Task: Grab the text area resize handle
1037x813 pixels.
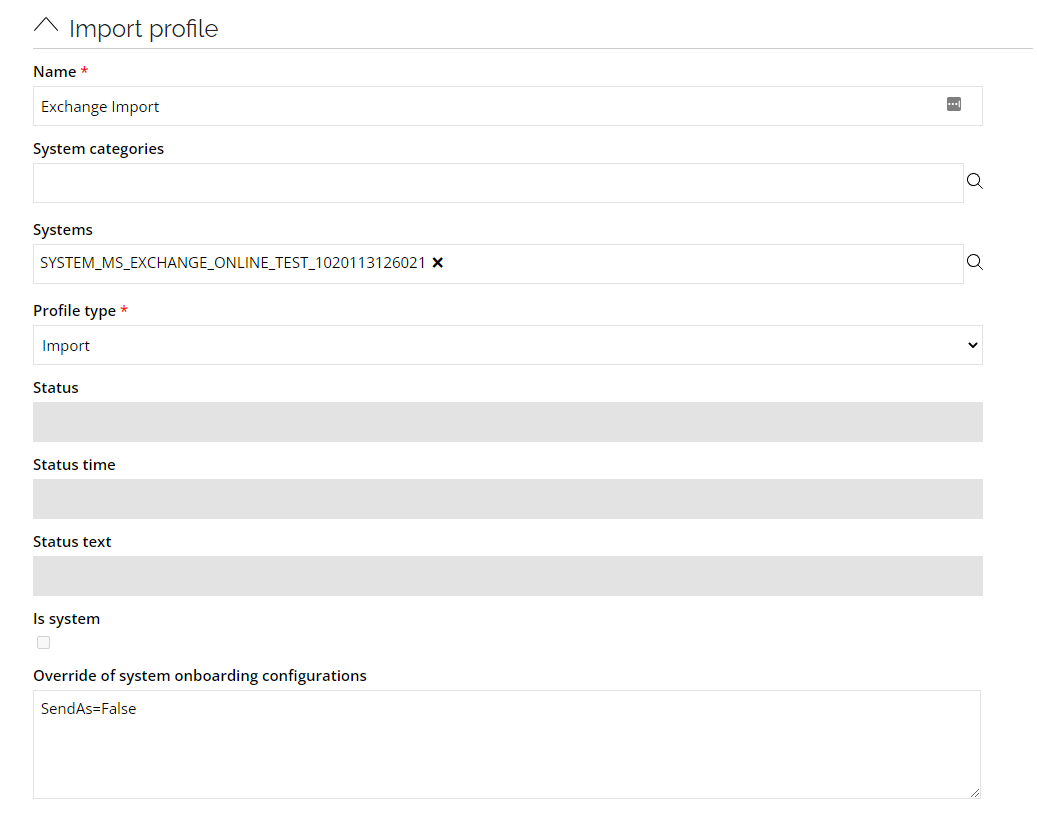Action: [x=974, y=792]
